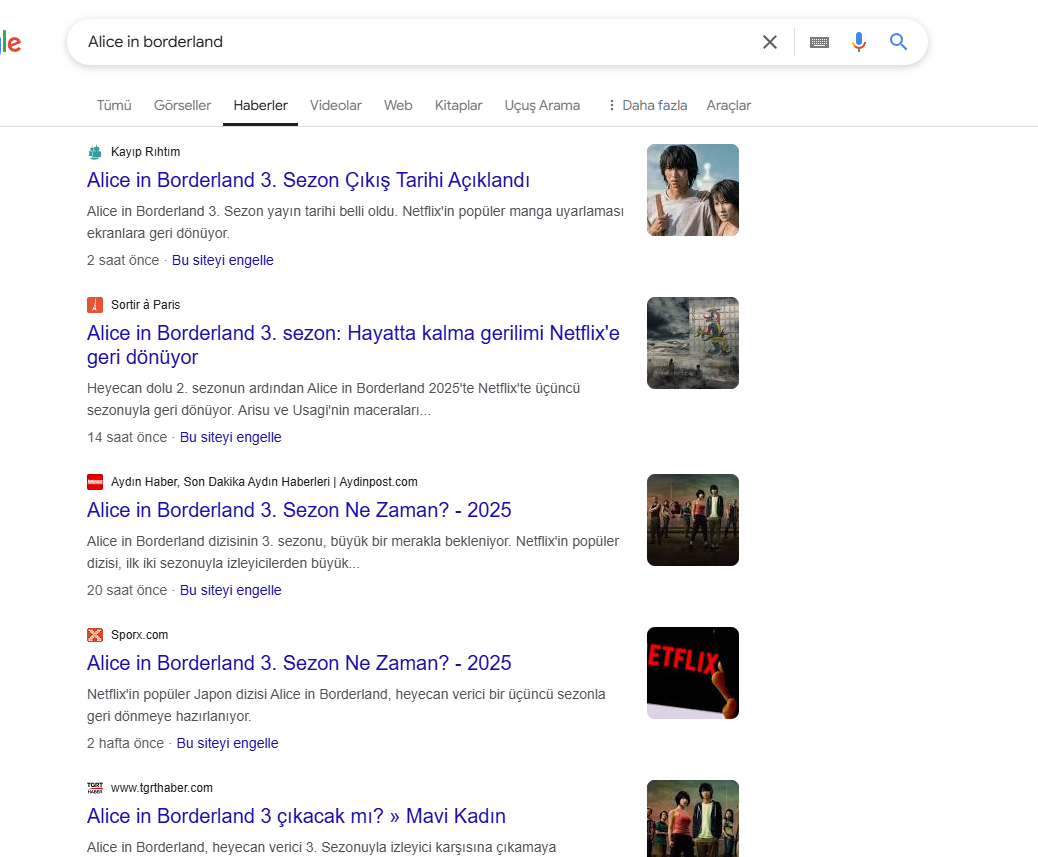Switch to the Görseller tab

[x=182, y=105]
